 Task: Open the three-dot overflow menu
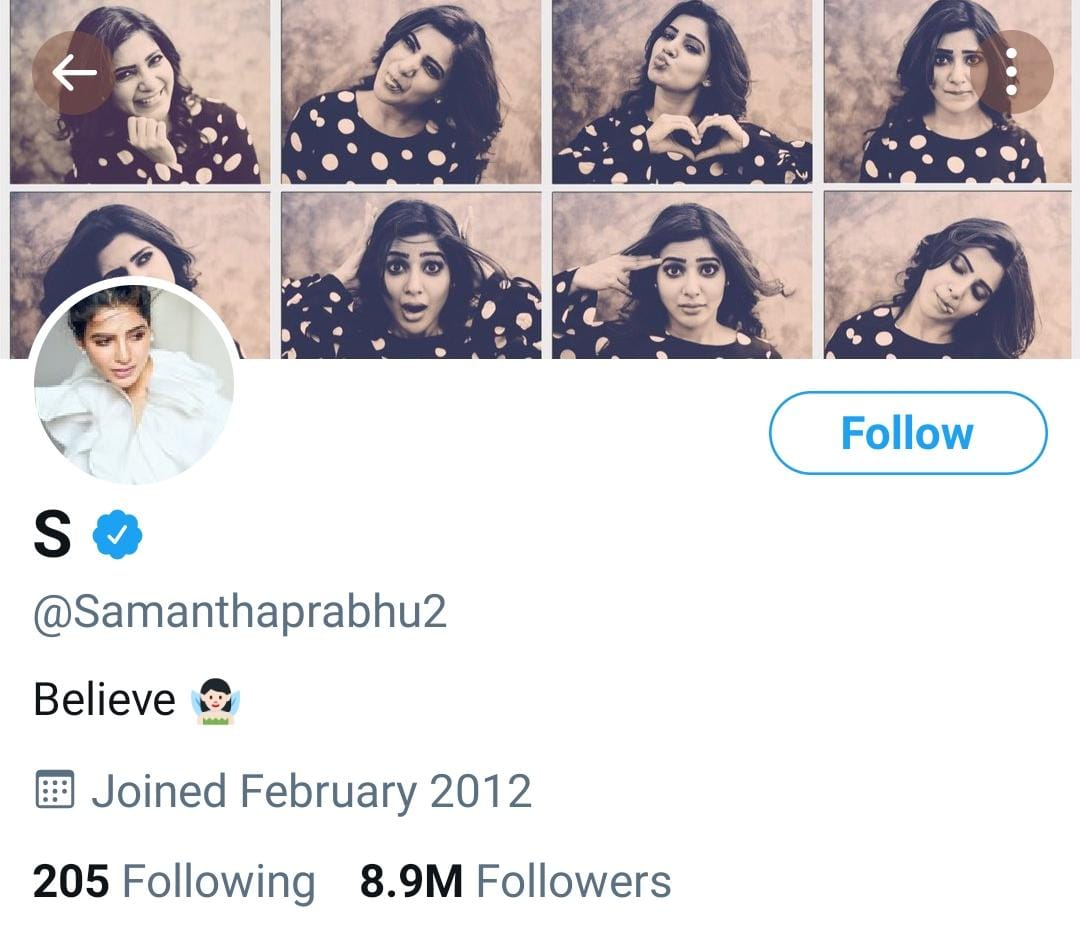pos(1011,72)
